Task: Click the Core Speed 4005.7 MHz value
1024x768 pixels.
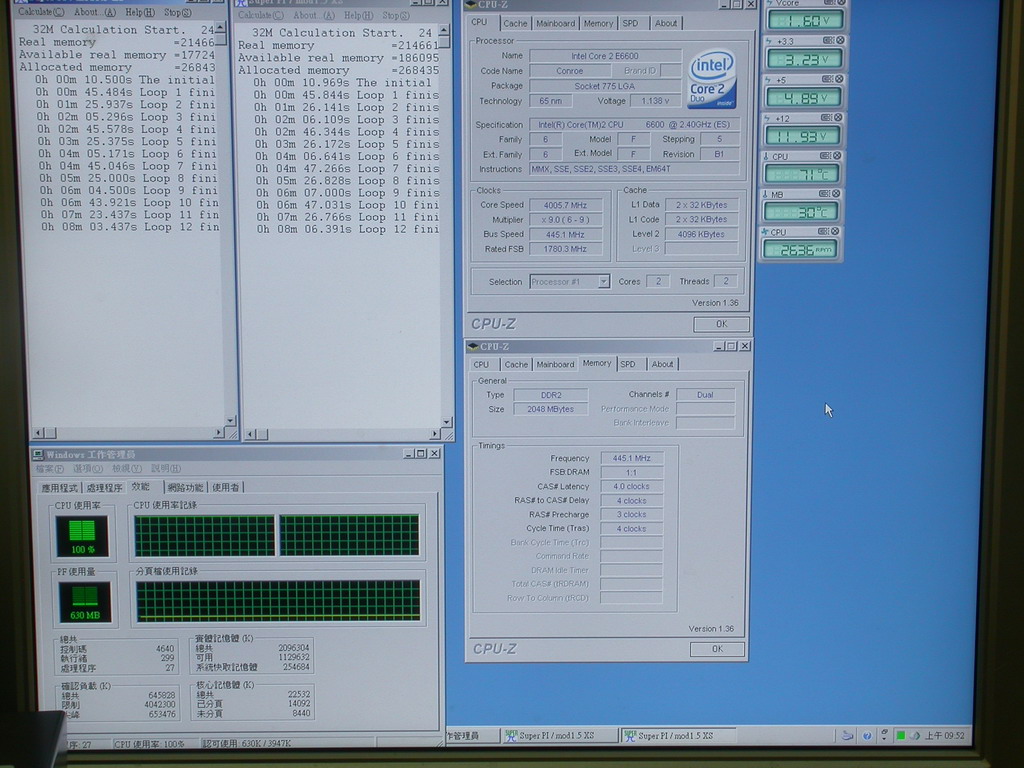Action: pos(565,205)
